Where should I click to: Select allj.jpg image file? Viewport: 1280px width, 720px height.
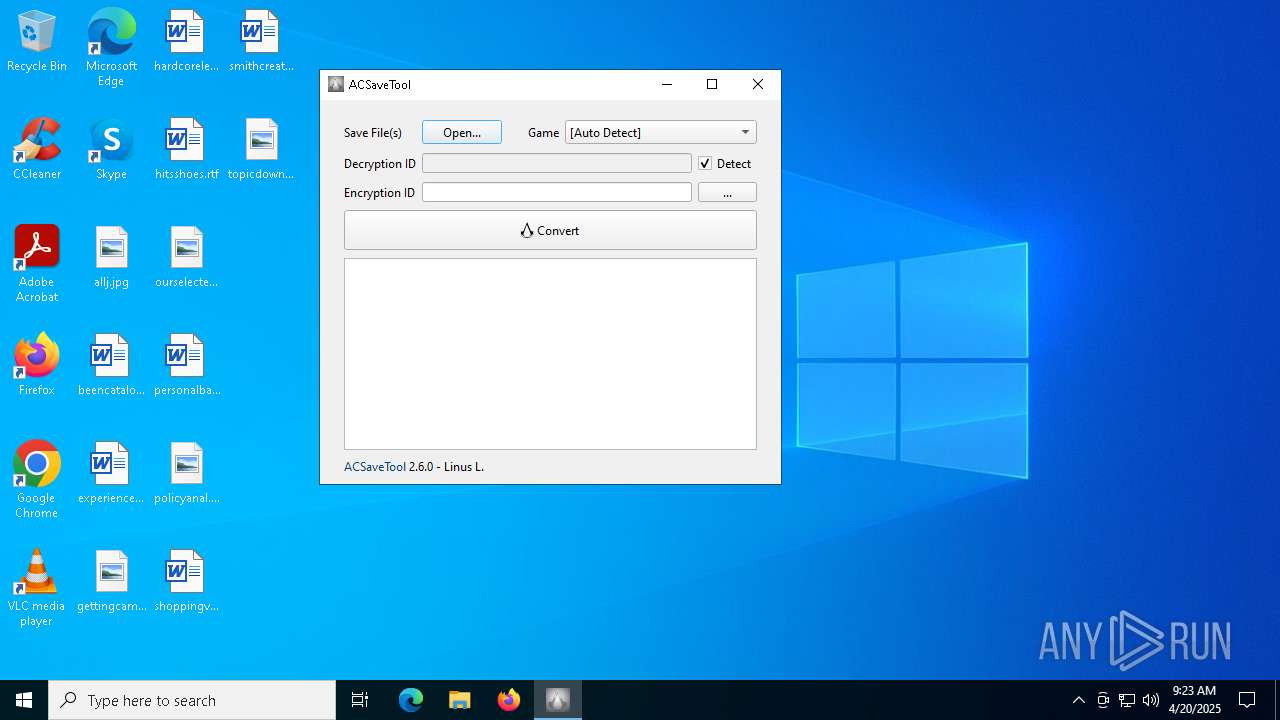click(x=111, y=257)
